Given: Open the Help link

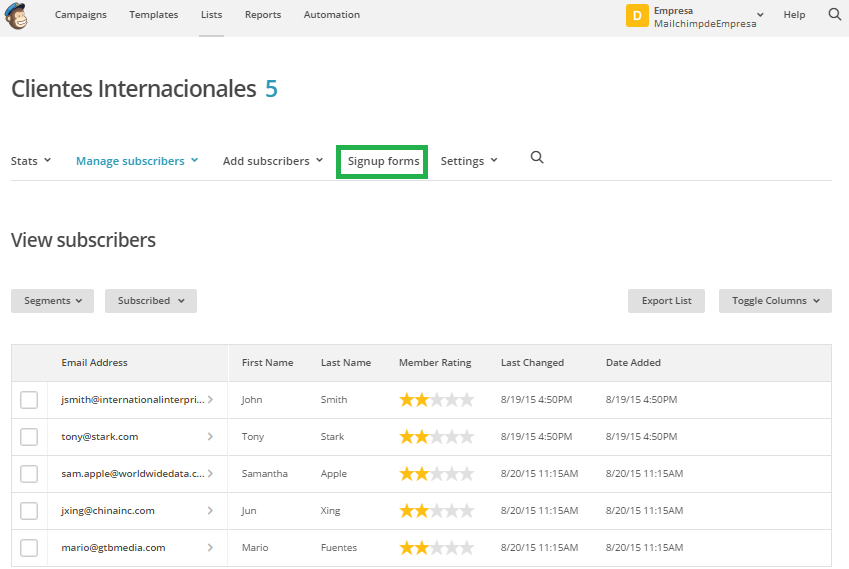Looking at the screenshot, I should tap(794, 15).
